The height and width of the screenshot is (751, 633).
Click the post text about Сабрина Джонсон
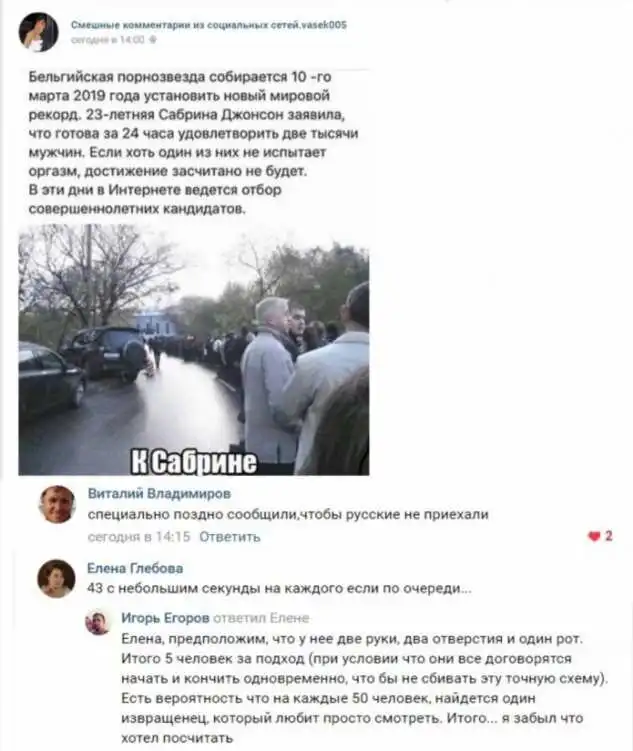[193, 143]
